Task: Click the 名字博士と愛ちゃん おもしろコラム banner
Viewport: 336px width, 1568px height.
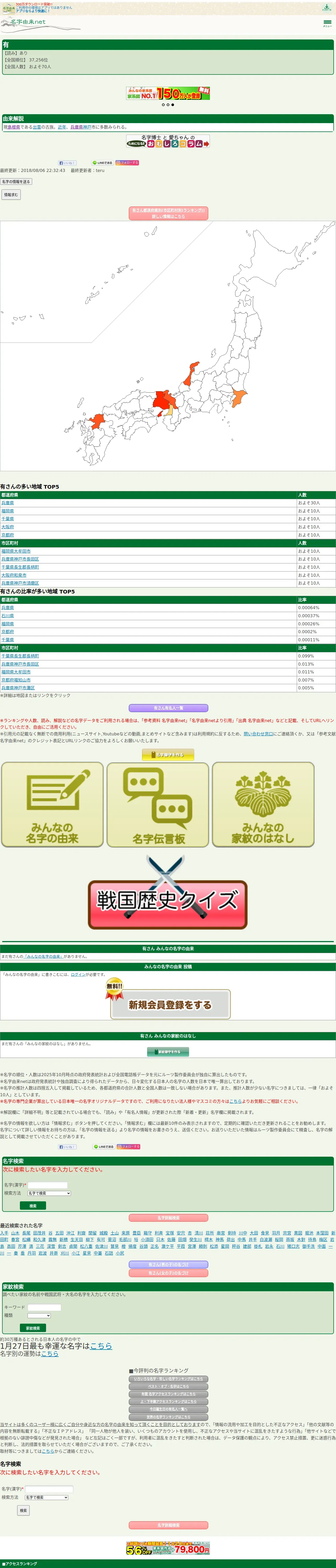Action: click(168, 141)
